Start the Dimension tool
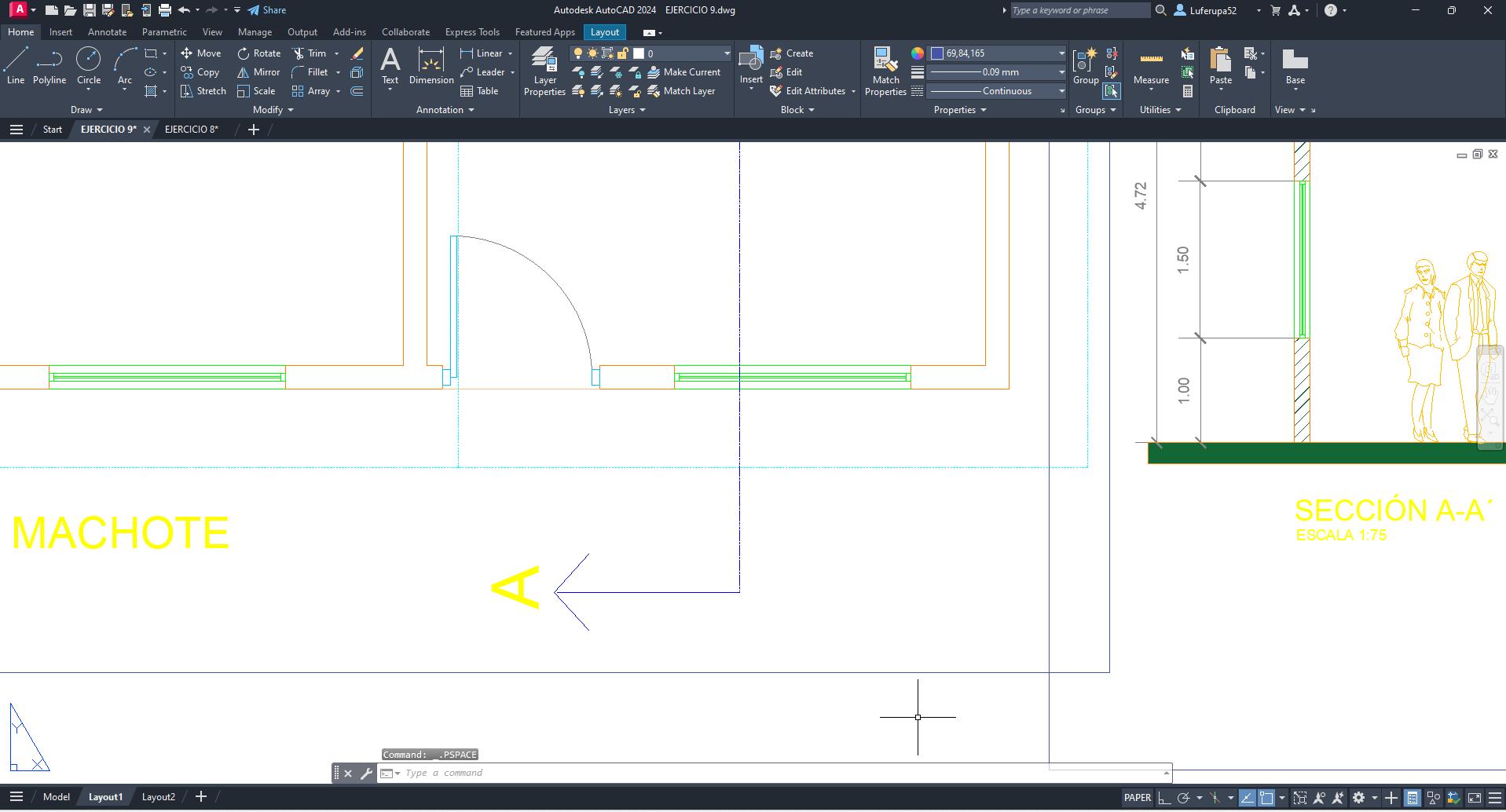 pyautogui.click(x=431, y=66)
